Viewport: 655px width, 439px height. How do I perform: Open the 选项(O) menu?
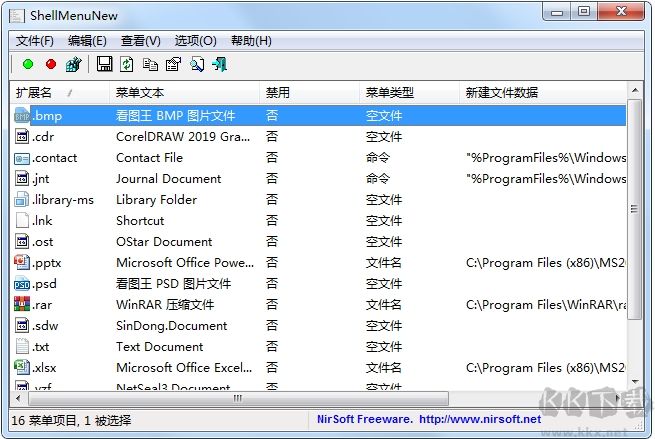tap(195, 41)
